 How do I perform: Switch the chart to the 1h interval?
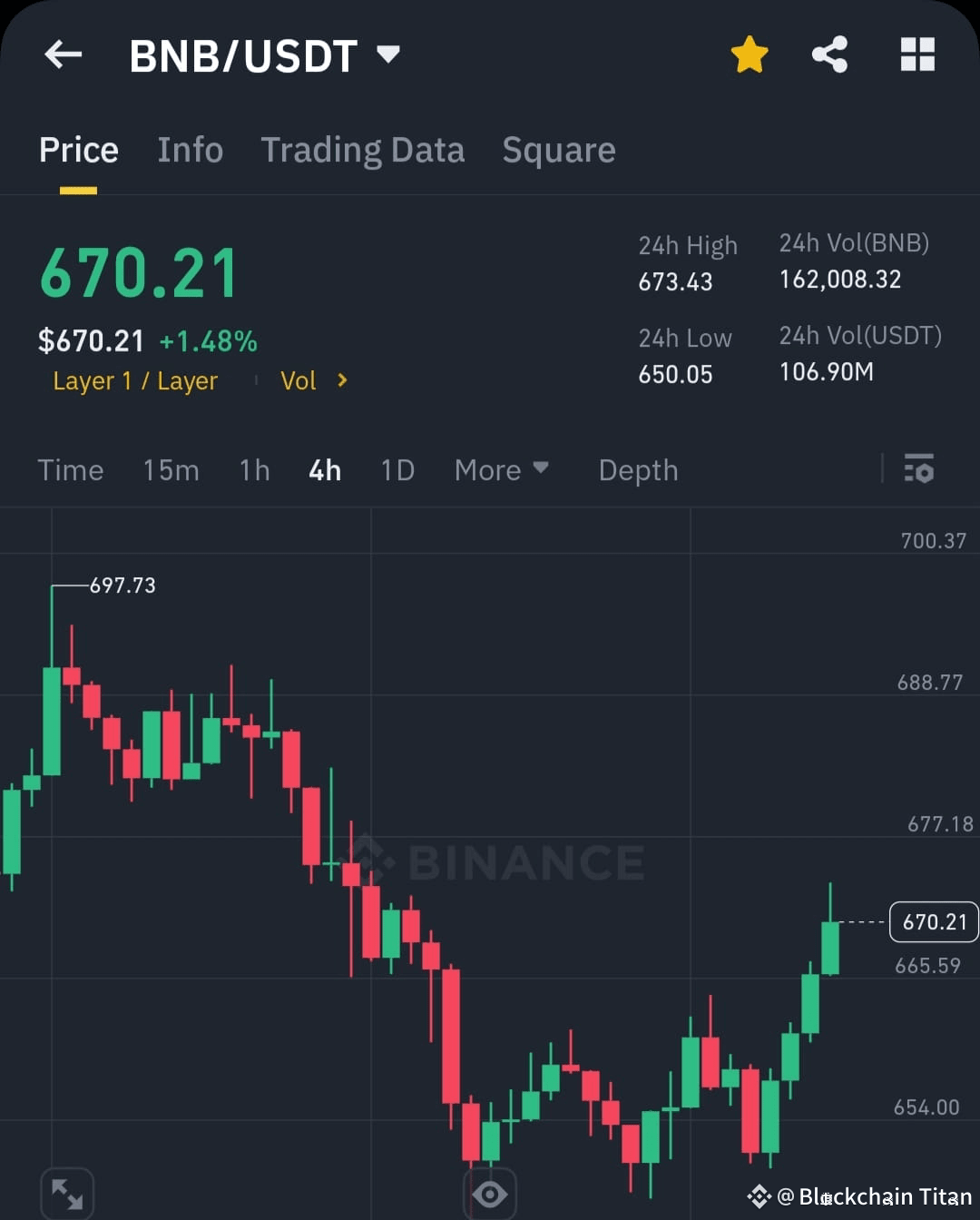[254, 469]
